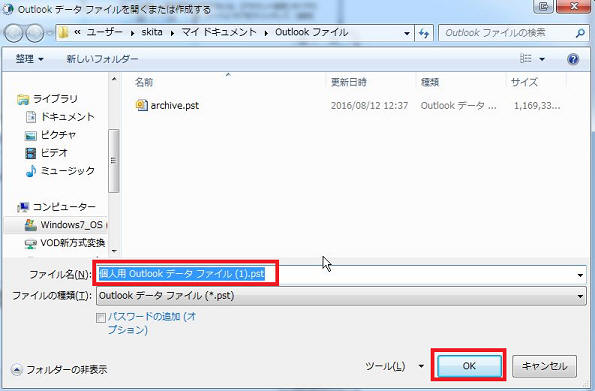Image resolution: width=595 pixels, height=391 pixels.
Task: Click the view mode icon in toolbar
Action: tap(526, 59)
